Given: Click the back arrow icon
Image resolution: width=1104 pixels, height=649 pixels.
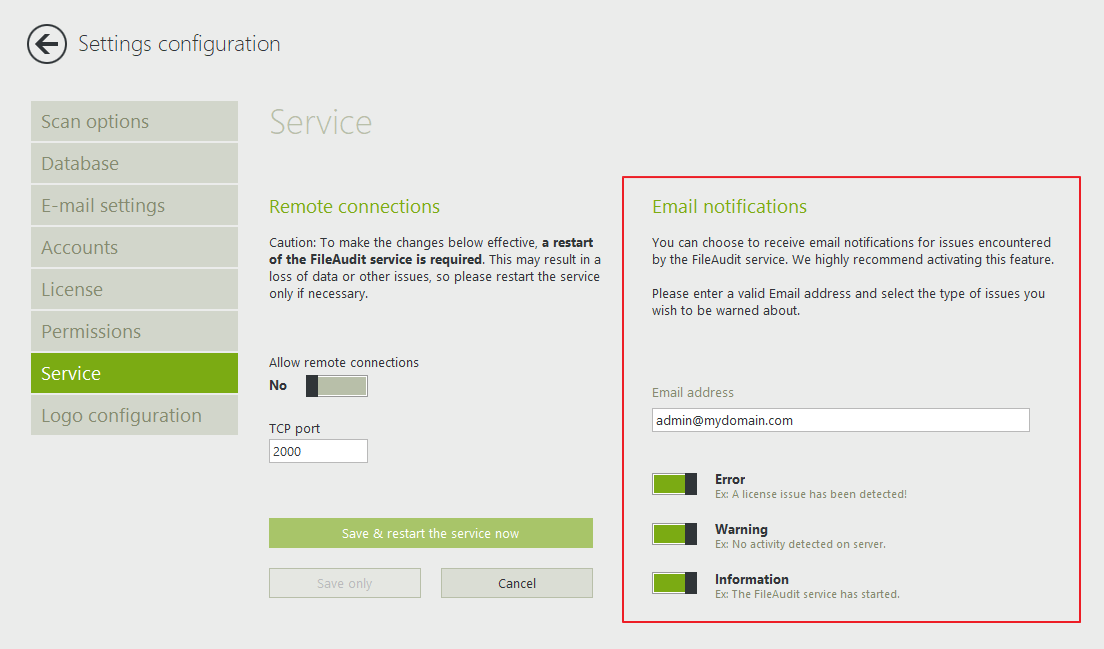Looking at the screenshot, I should [46, 45].
